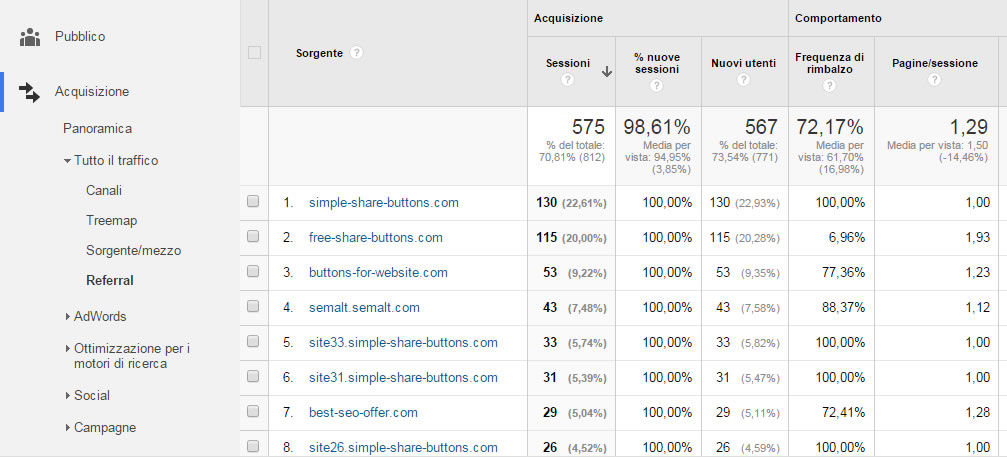The image size is (1007, 457).
Task: Sort by the Sessioni column header
Action: 567,63
